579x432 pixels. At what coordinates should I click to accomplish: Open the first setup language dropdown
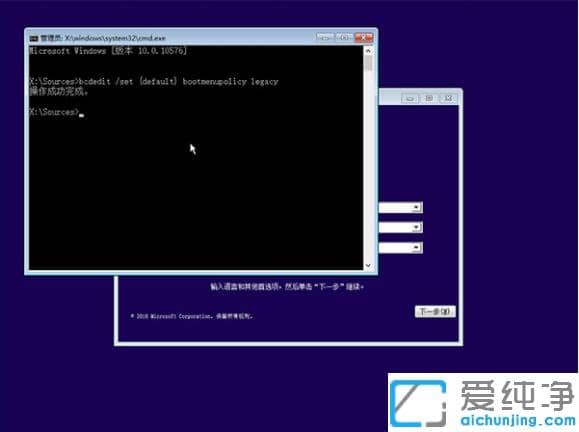coord(401,208)
